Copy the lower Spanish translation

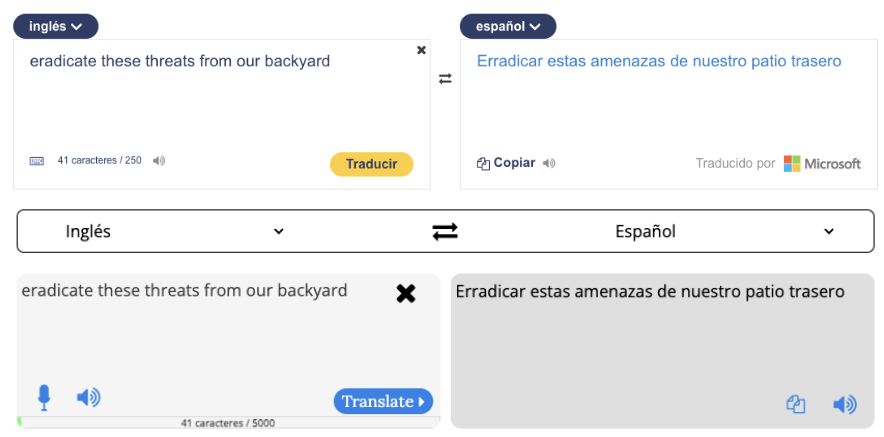pos(796,404)
